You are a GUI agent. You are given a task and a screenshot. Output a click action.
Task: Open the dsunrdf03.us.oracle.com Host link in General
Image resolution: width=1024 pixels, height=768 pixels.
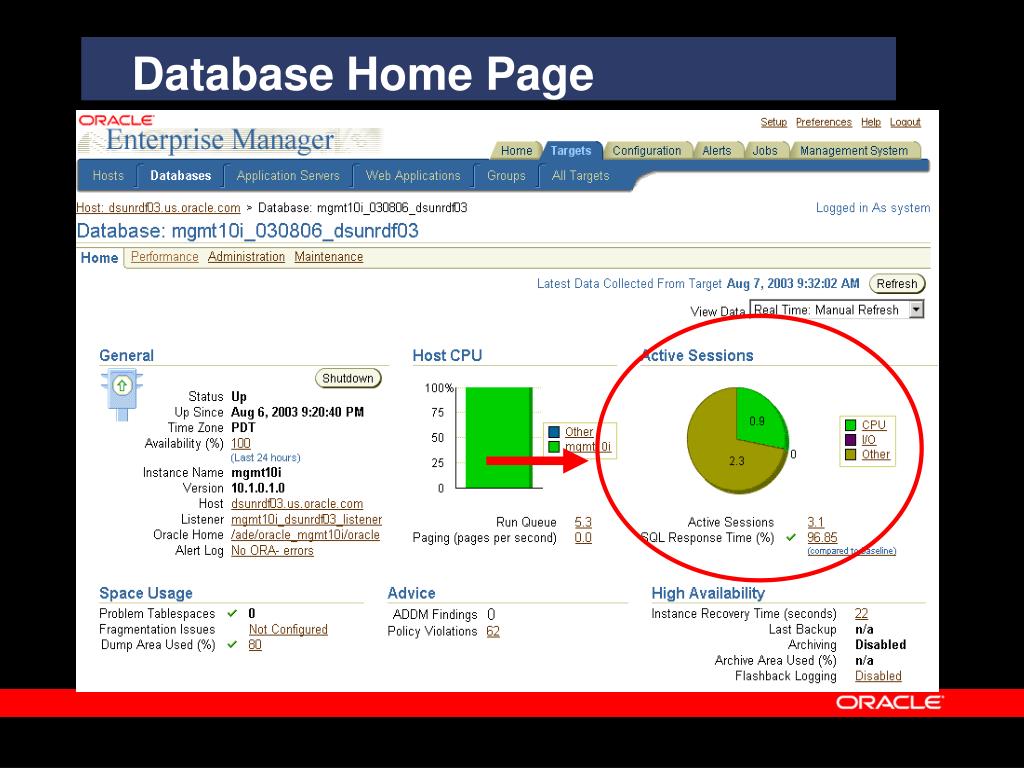click(x=297, y=504)
